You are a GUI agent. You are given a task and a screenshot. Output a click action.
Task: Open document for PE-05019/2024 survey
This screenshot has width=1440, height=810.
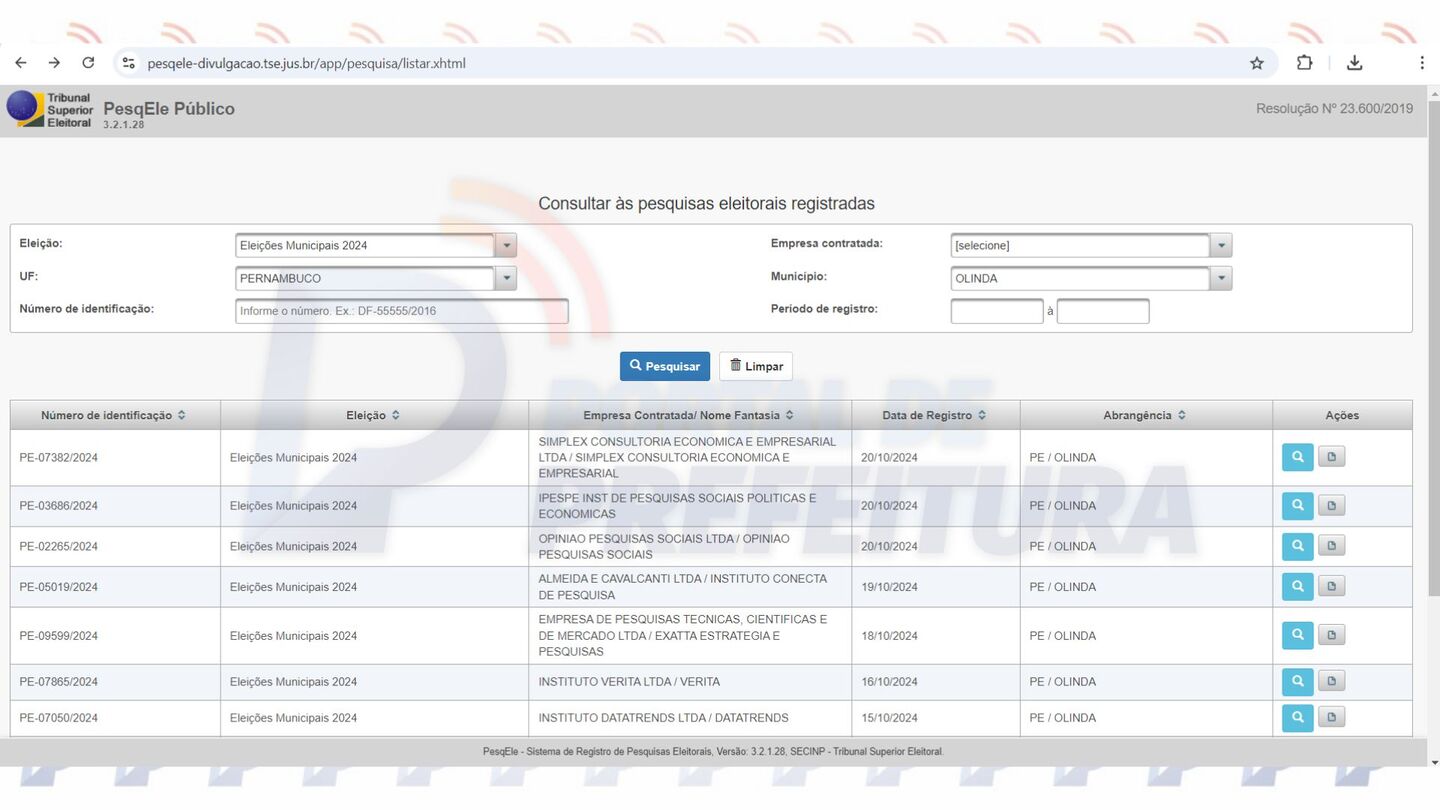(x=1331, y=587)
